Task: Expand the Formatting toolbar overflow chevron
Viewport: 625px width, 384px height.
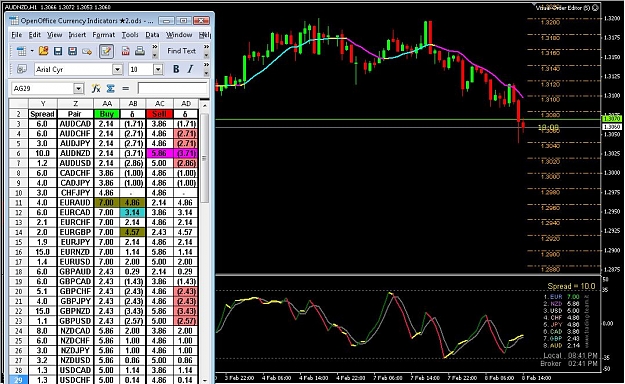Action: coord(206,65)
